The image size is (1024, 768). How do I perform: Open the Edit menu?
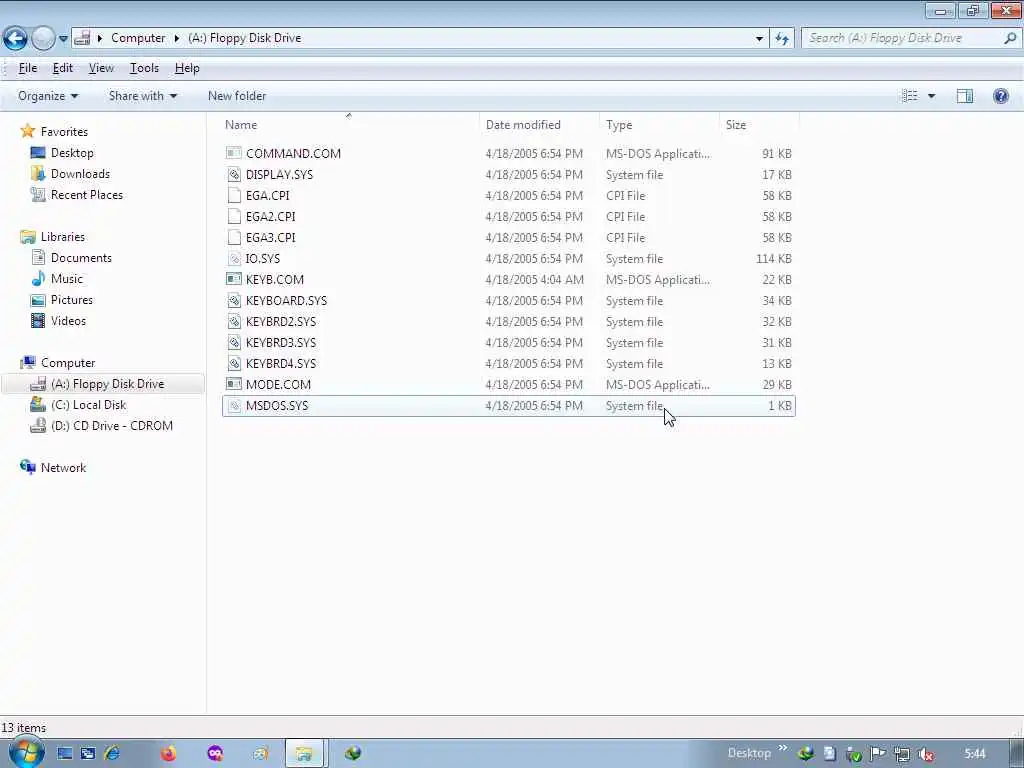pos(63,68)
